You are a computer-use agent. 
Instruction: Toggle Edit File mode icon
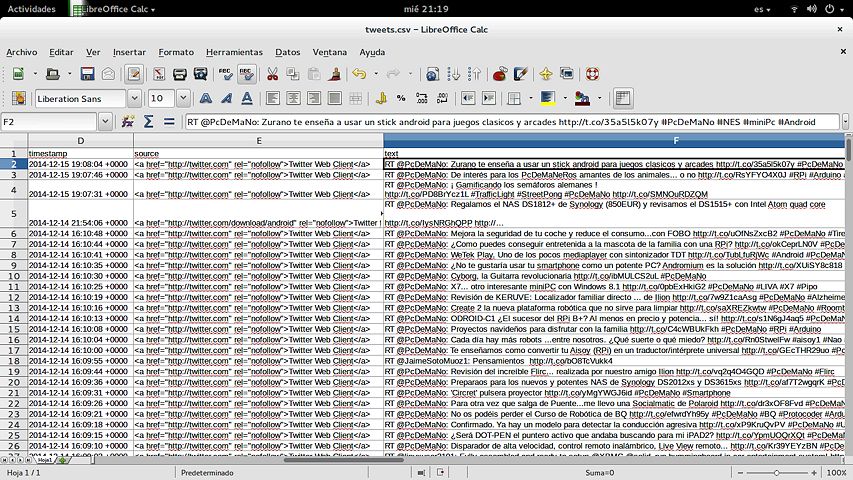point(134,74)
